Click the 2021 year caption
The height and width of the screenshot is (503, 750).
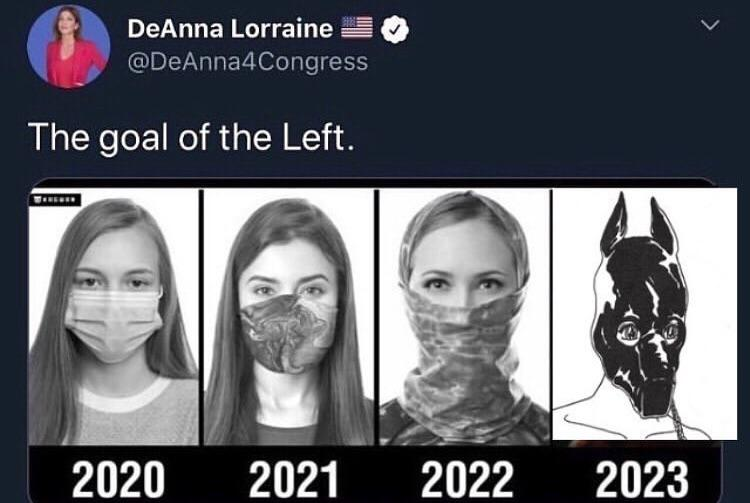point(293,479)
